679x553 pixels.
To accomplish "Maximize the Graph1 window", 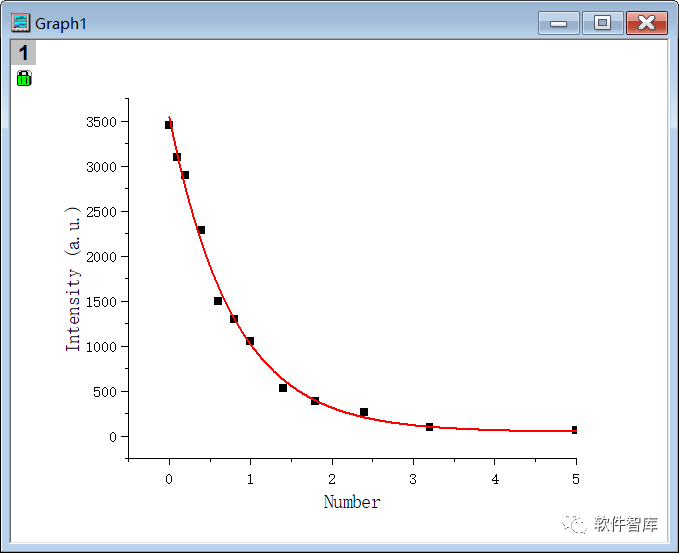I will [602, 23].
